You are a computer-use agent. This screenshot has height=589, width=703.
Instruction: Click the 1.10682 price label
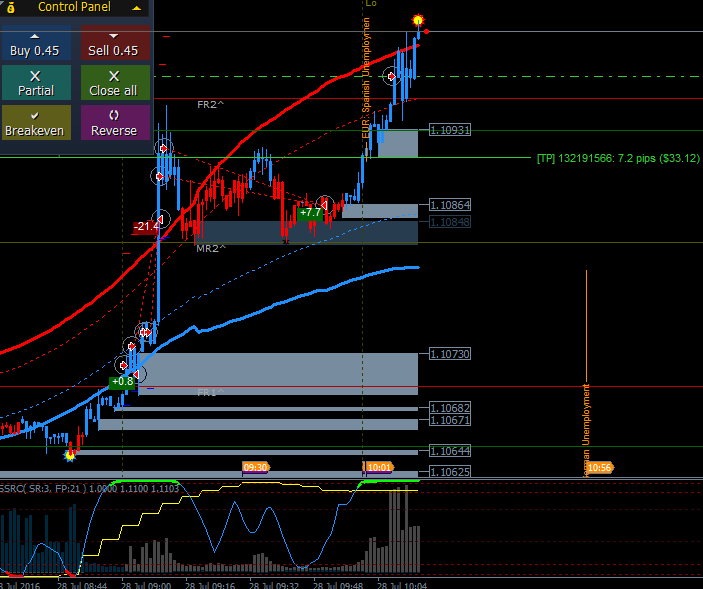coord(450,407)
